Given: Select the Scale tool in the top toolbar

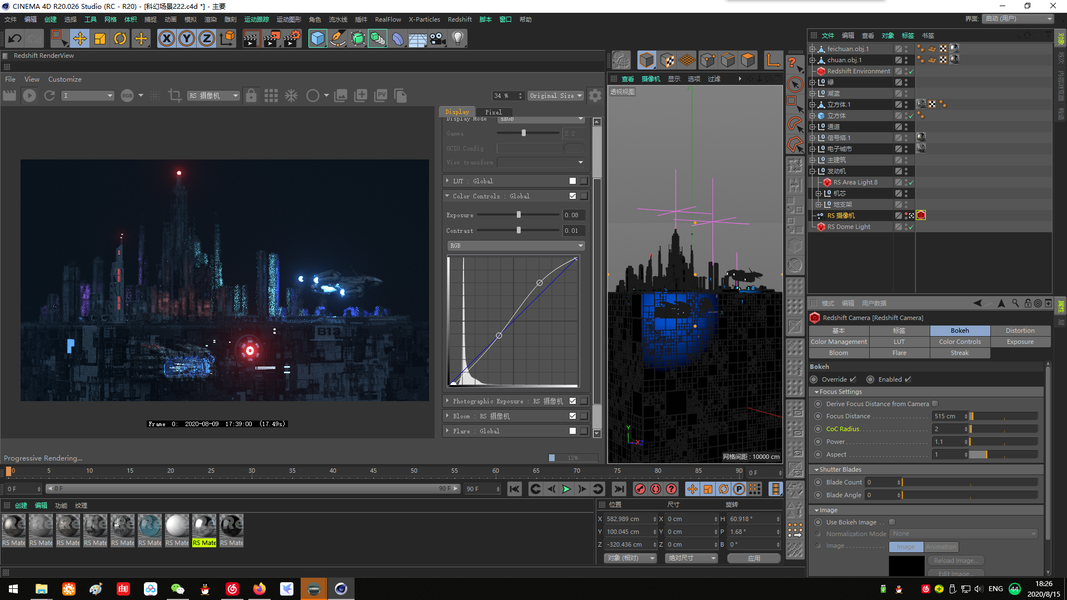Looking at the screenshot, I should [x=100, y=39].
